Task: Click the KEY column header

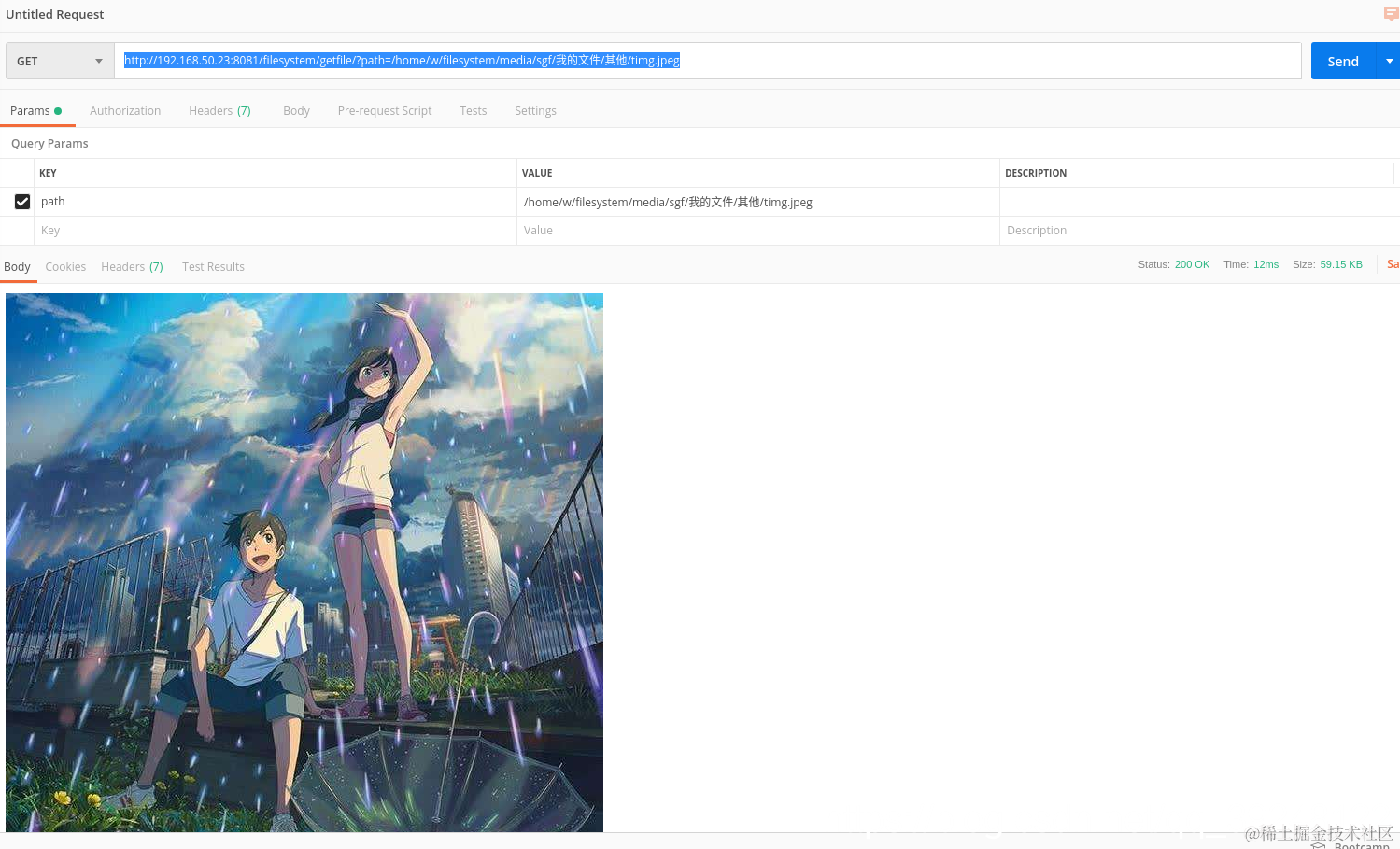Action: click(x=48, y=173)
